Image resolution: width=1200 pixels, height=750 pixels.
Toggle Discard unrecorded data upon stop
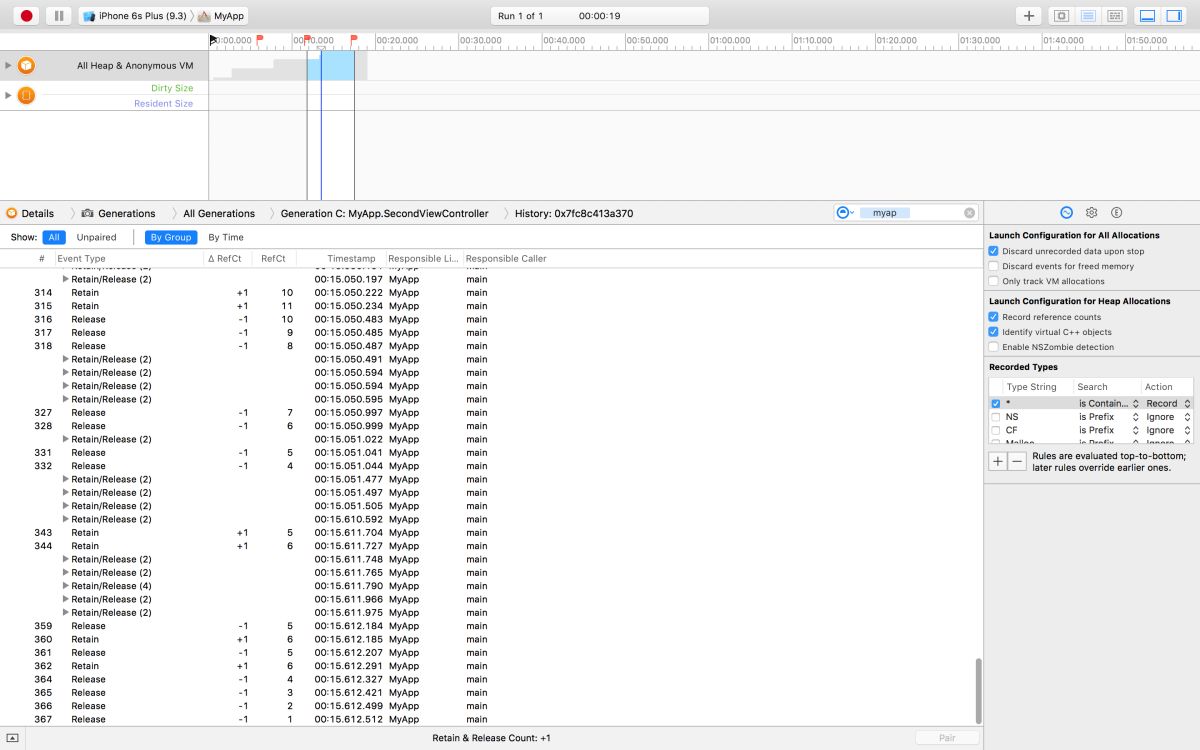pyautogui.click(x=993, y=251)
